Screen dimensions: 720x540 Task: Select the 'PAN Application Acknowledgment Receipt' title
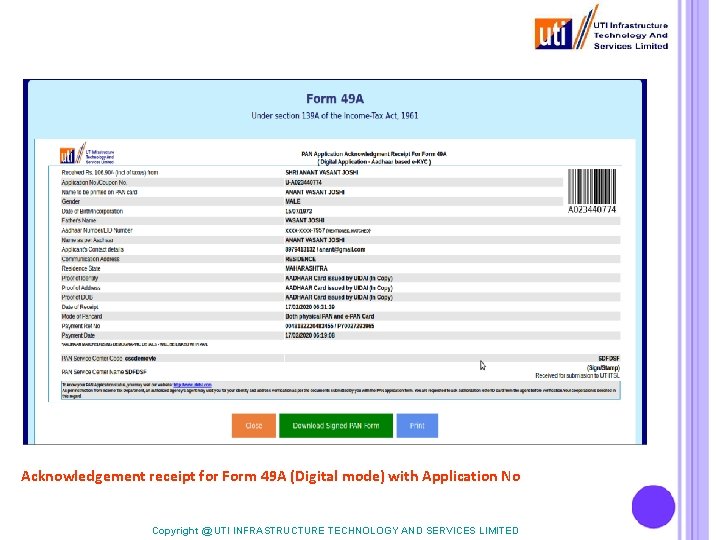point(374,154)
